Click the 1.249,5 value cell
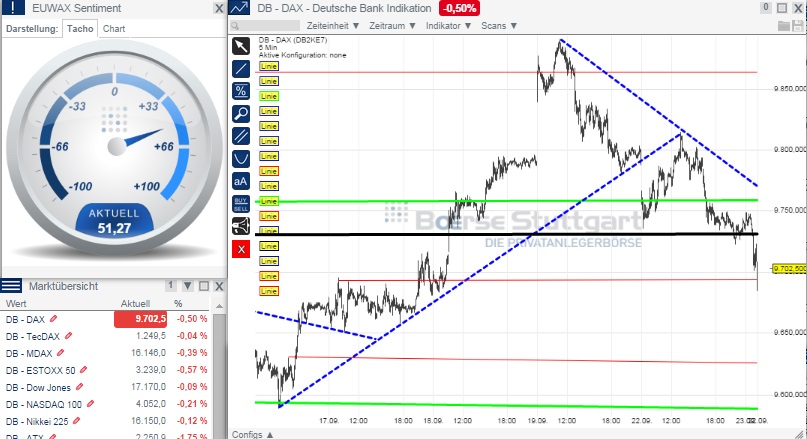This screenshot has width=807, height=439. tap(151, 336)
